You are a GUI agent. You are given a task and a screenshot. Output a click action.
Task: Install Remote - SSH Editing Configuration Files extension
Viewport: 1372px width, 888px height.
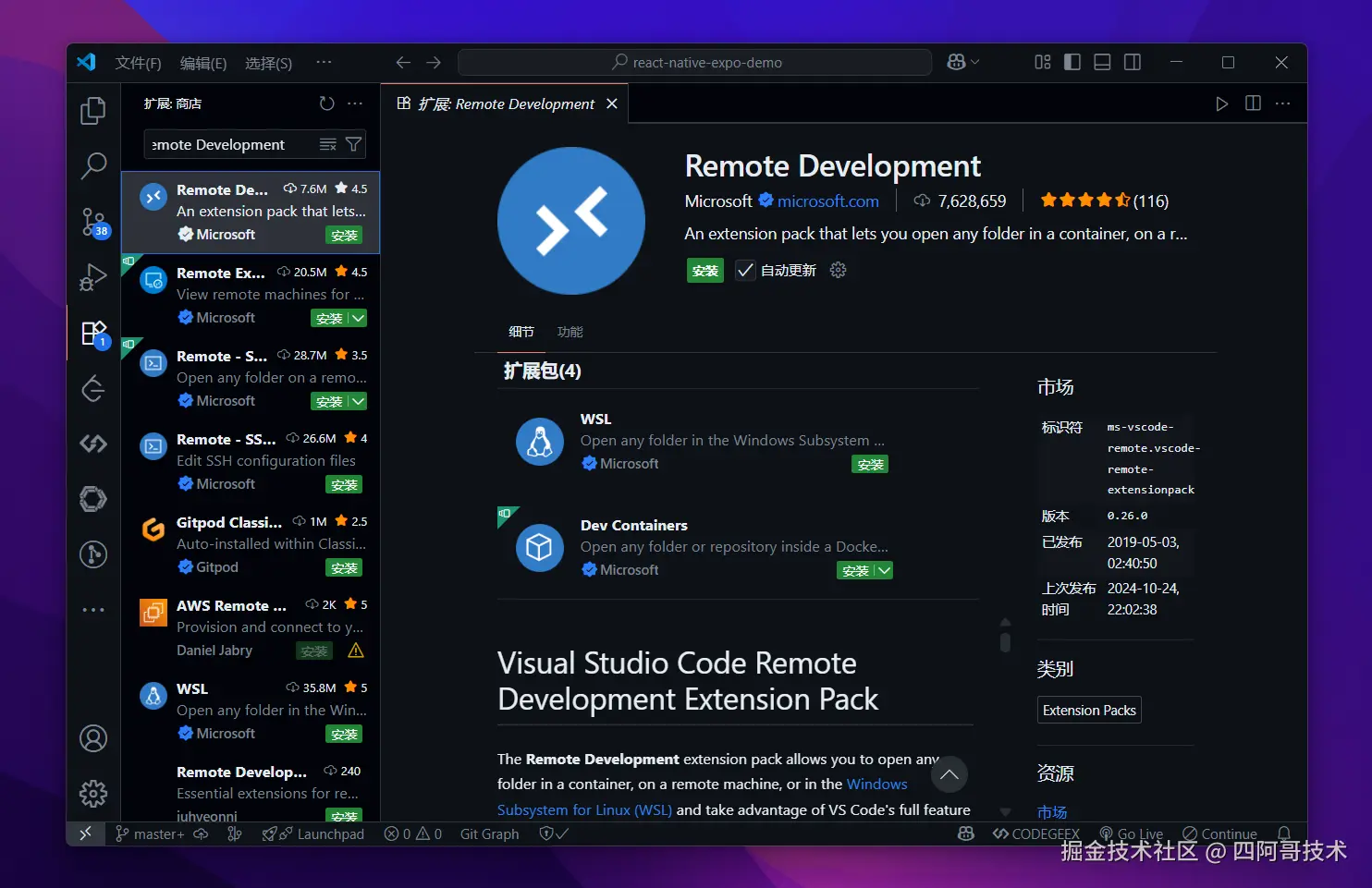click(x=344, y=485)
